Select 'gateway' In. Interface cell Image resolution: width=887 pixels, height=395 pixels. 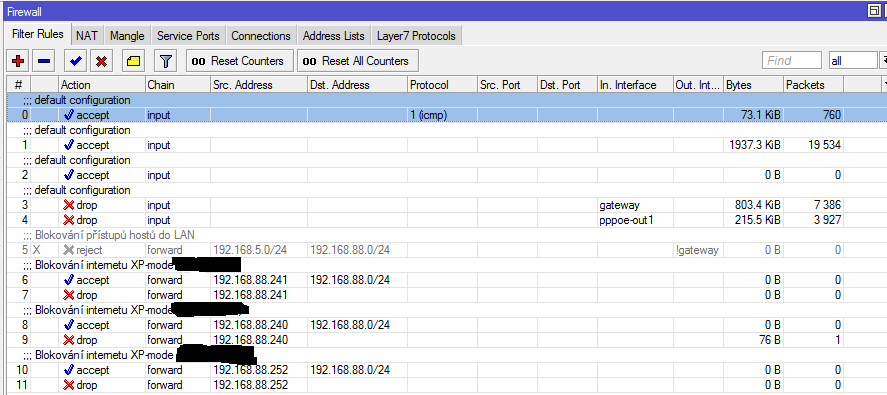click(635, 205)
